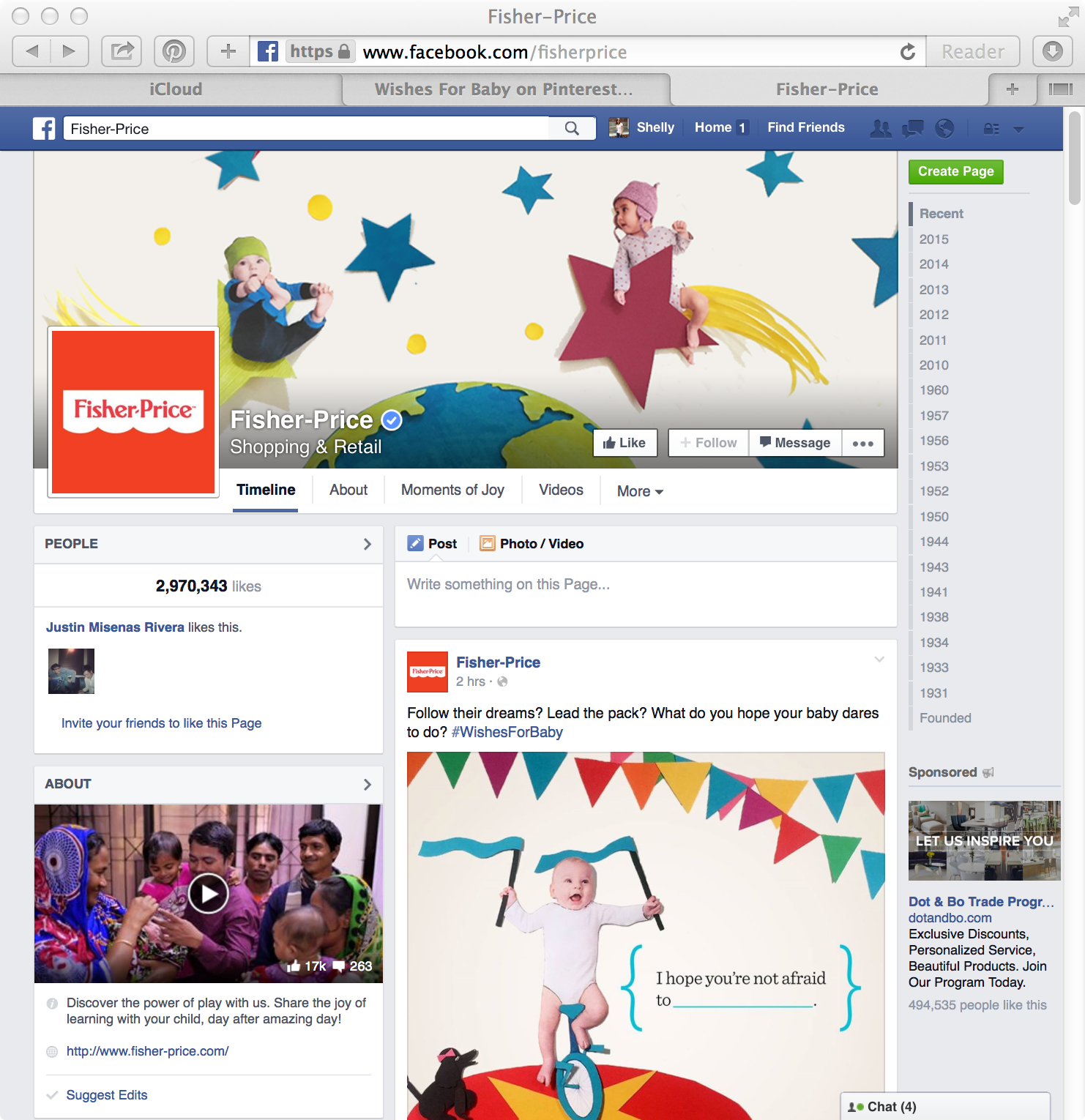
Task: Click Write something on this Page box
Action: (646, 594)
